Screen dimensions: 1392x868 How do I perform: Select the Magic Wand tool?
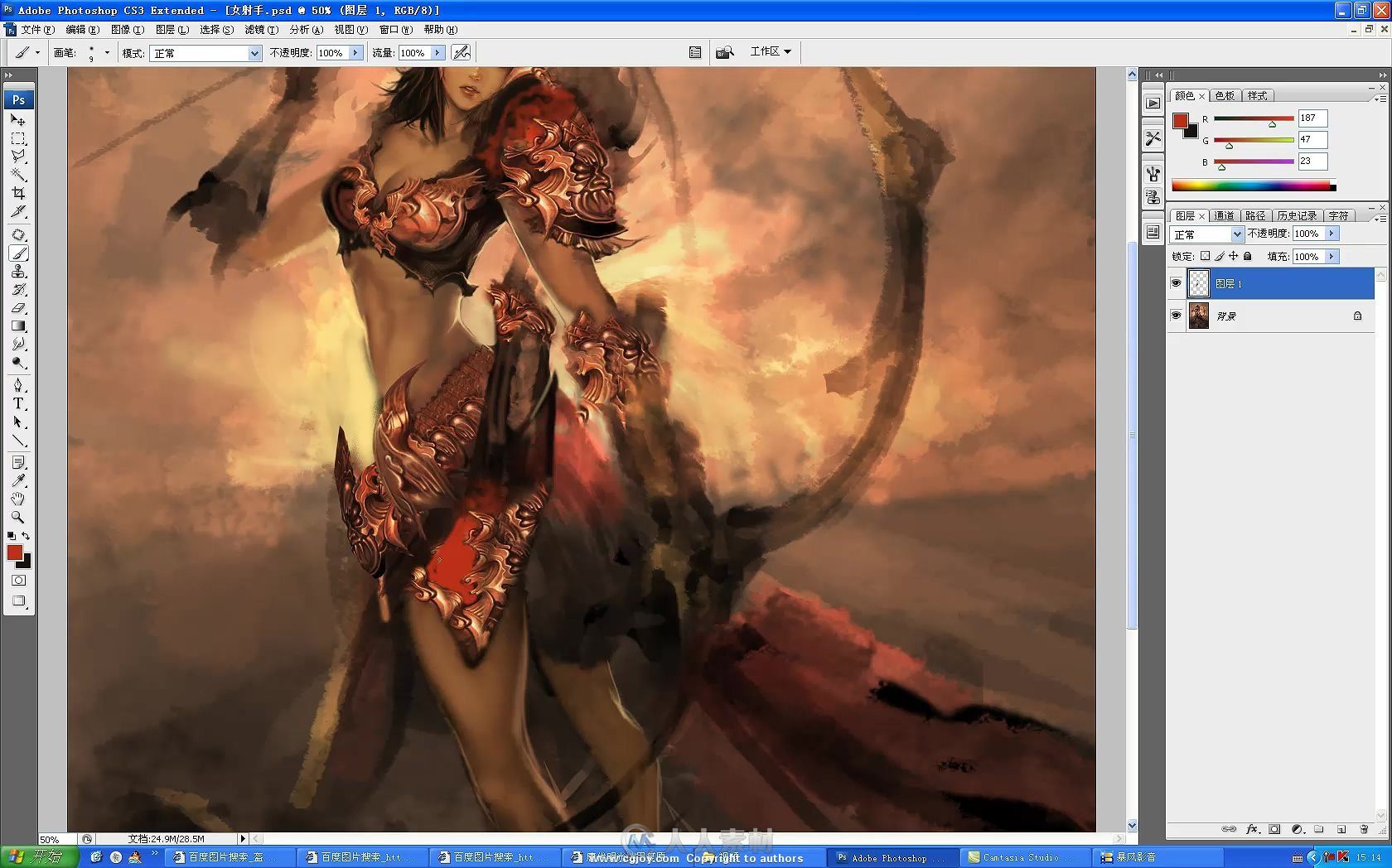pos(18,175)
